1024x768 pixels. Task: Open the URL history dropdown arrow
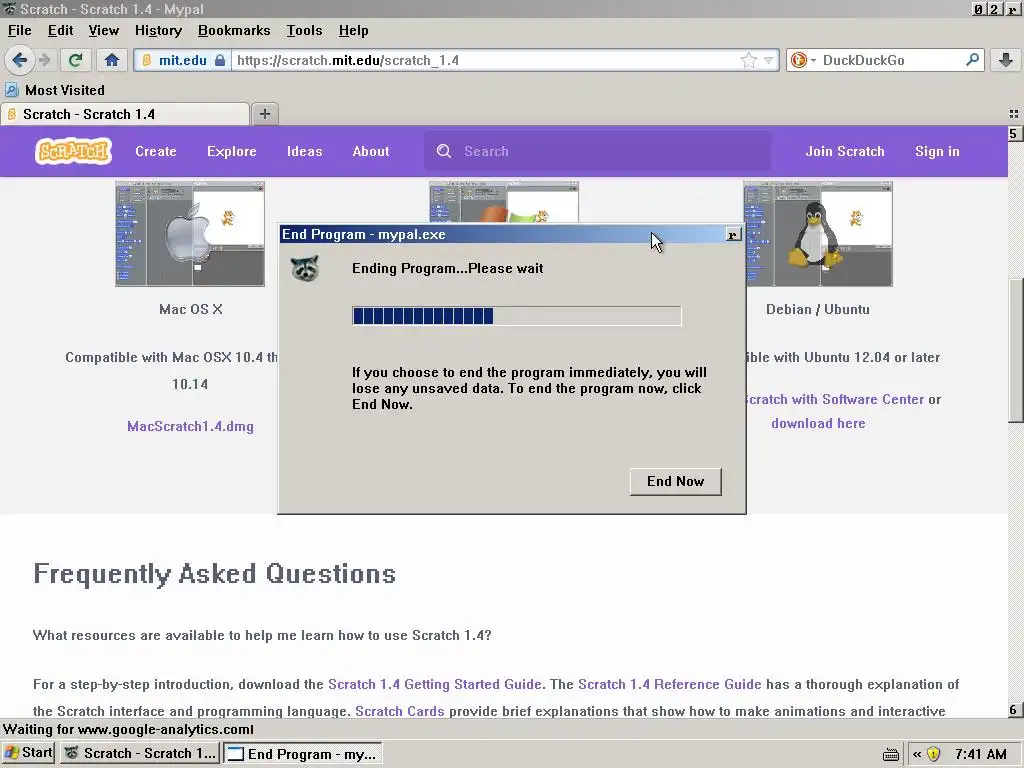pos(769,60)
